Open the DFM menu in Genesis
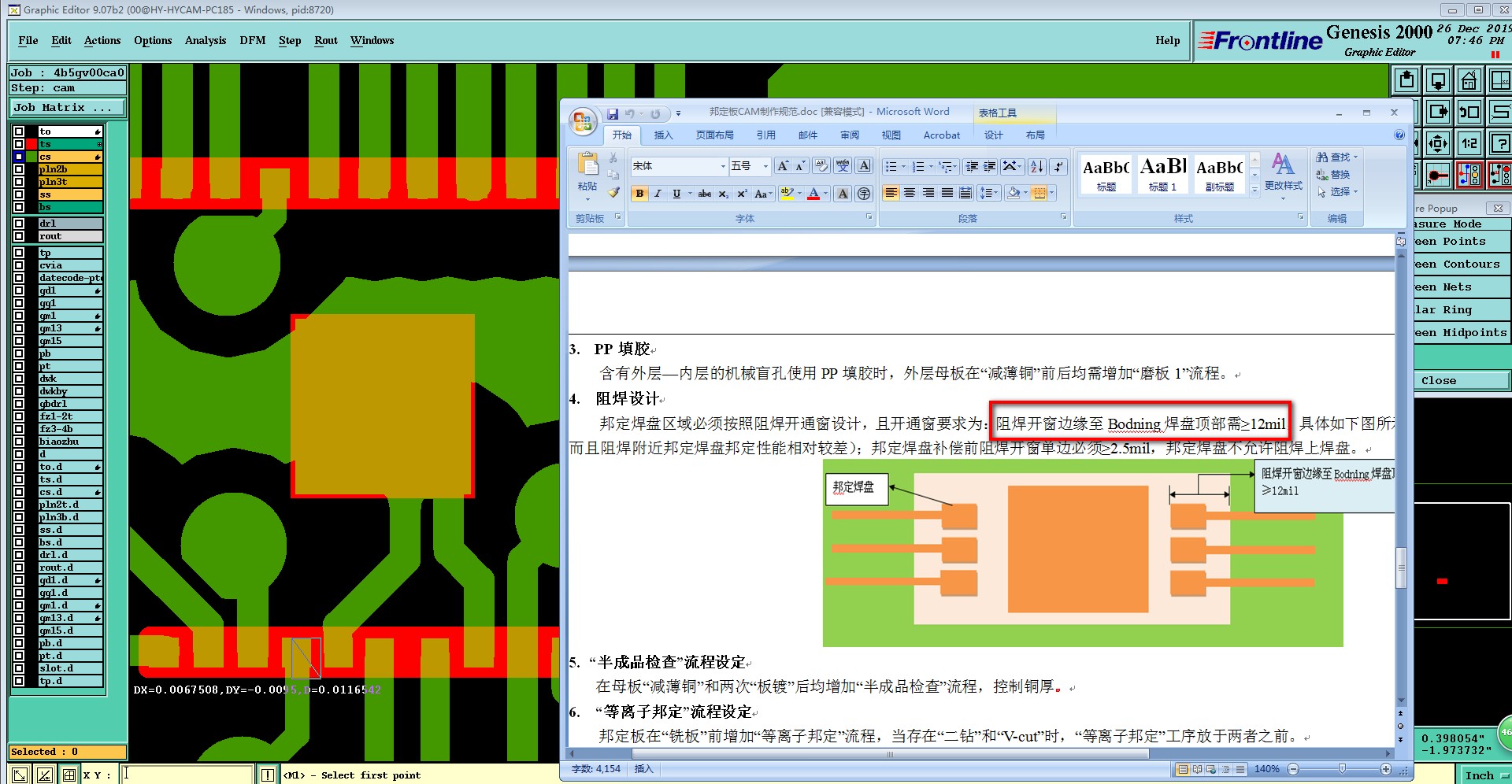 tap(253, 40)
